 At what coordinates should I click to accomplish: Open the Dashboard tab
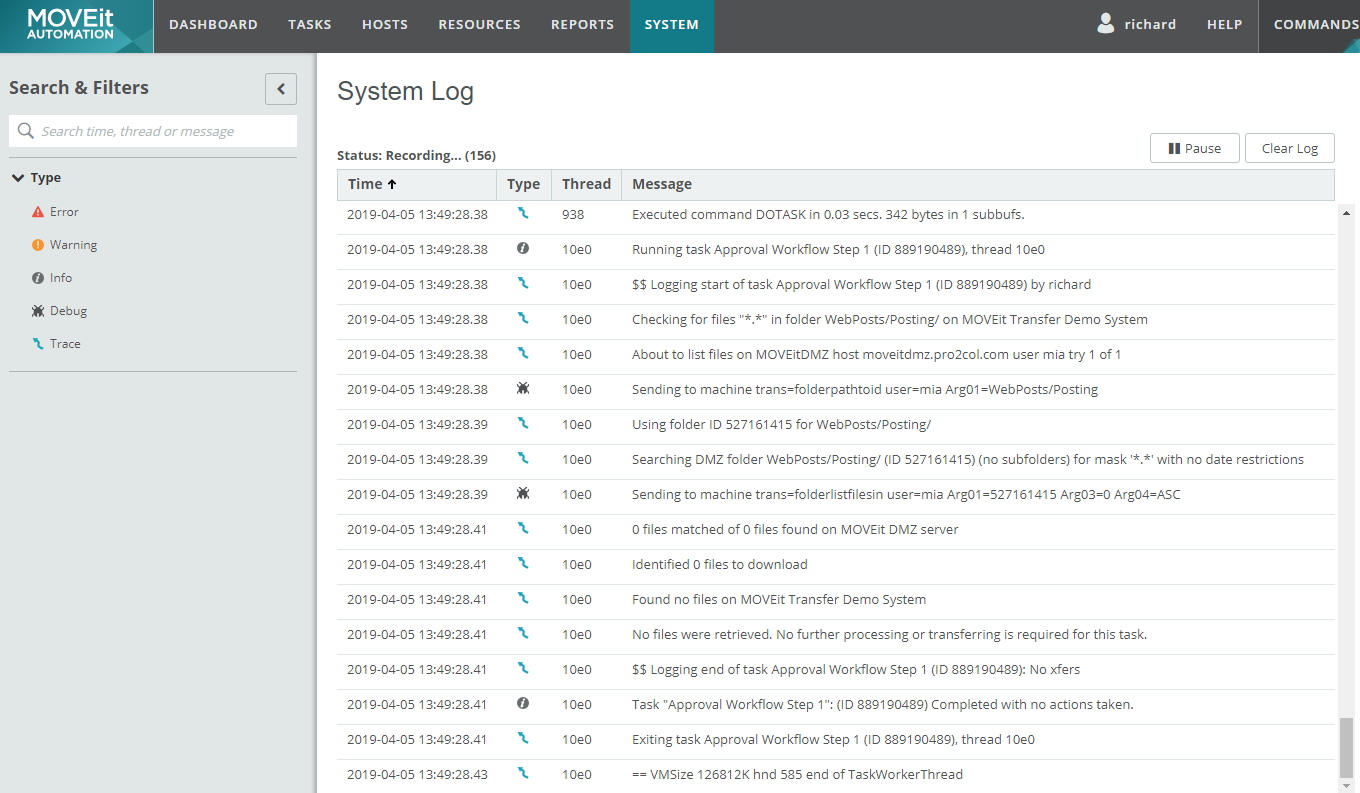213,25
